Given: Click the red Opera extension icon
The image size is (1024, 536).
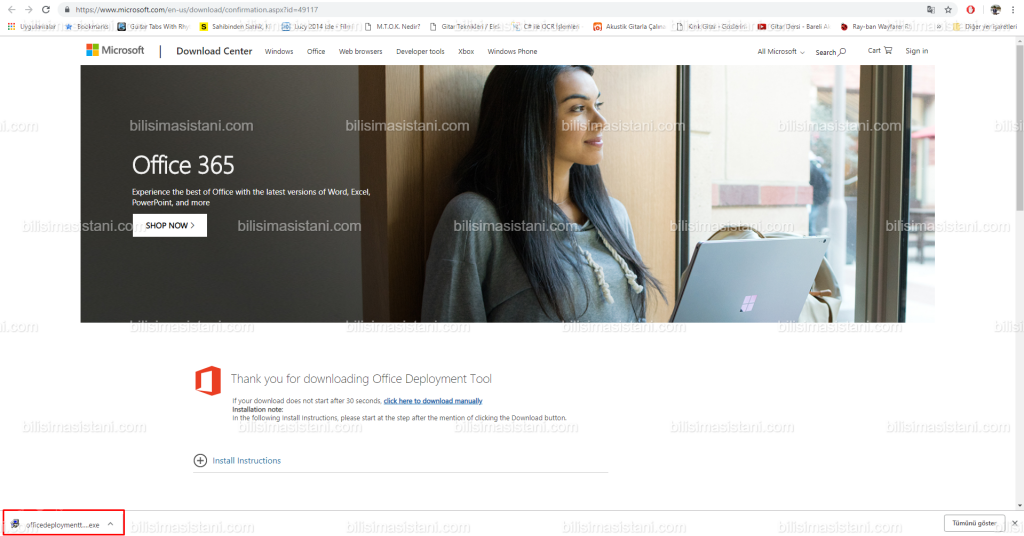Looking at the screenshot, I should pos(970,10).
